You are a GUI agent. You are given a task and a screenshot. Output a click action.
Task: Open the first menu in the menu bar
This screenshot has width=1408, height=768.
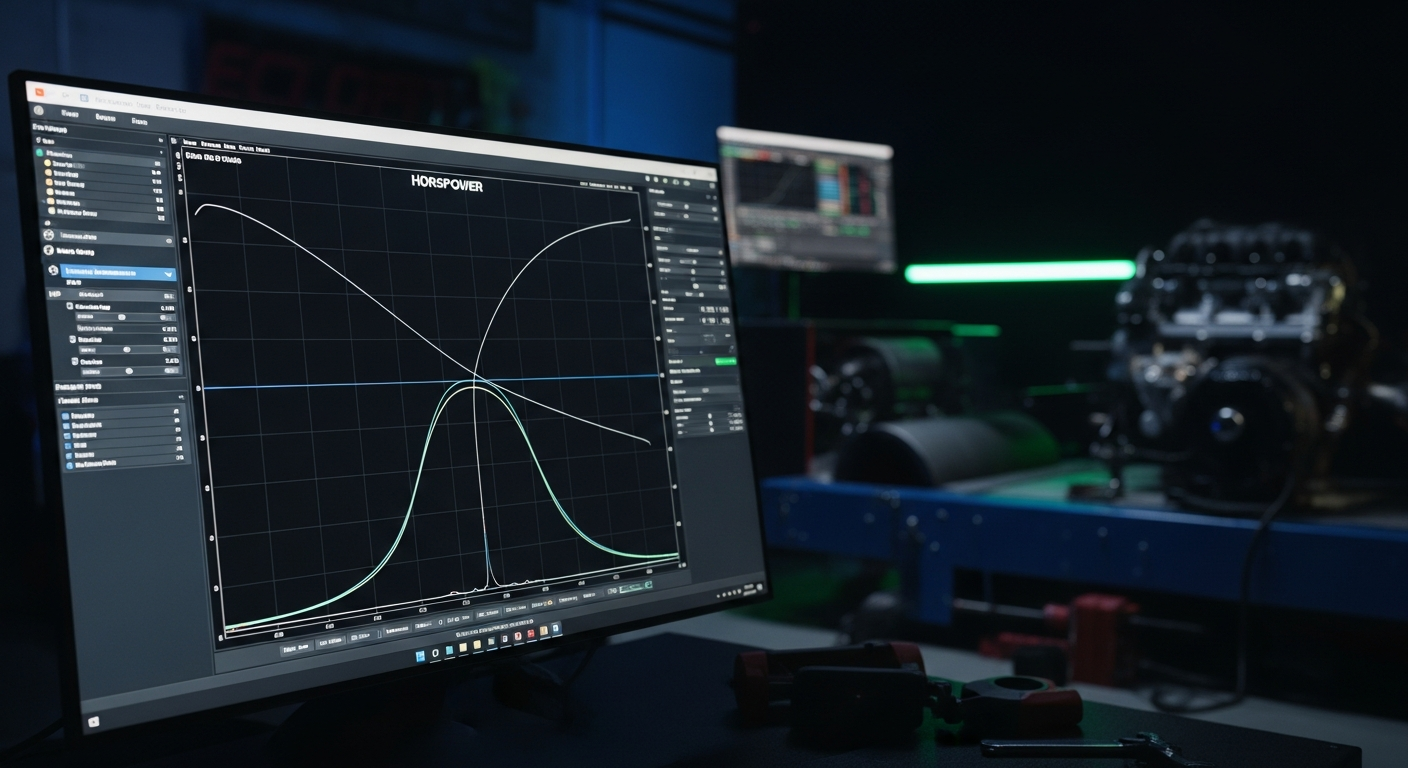coord(69,115)
